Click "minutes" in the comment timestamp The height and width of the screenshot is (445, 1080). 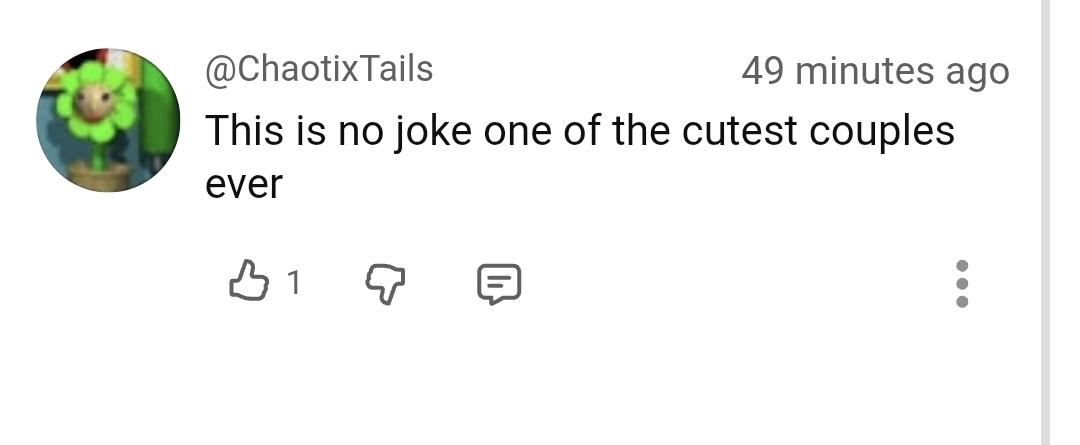(866, 71)
